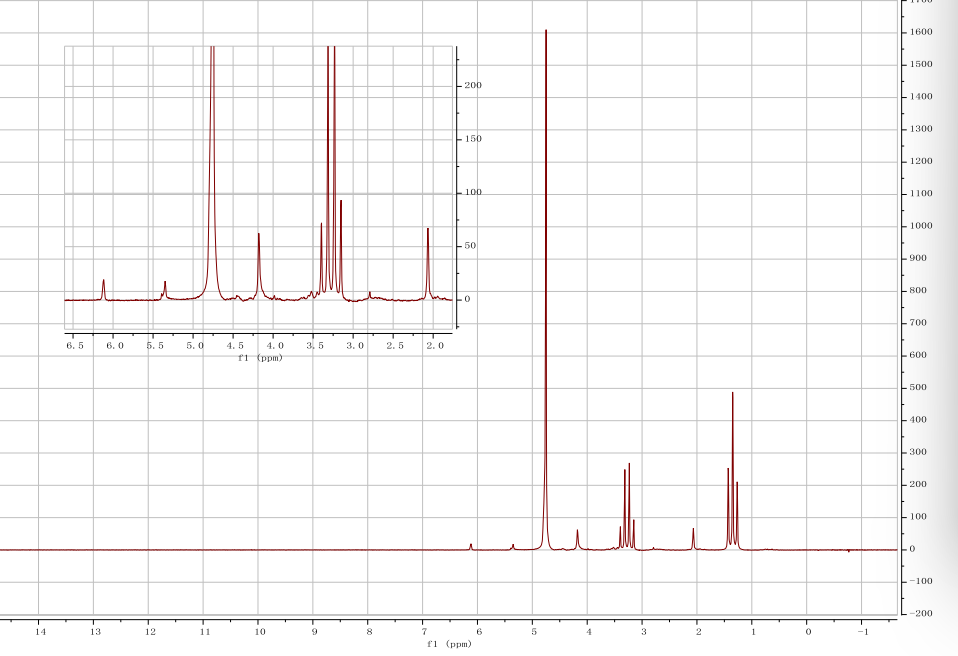Click the inset peak near 4.15 ppm
The width and height of the screenshot is (958, 656).
[x=259, y=237]
